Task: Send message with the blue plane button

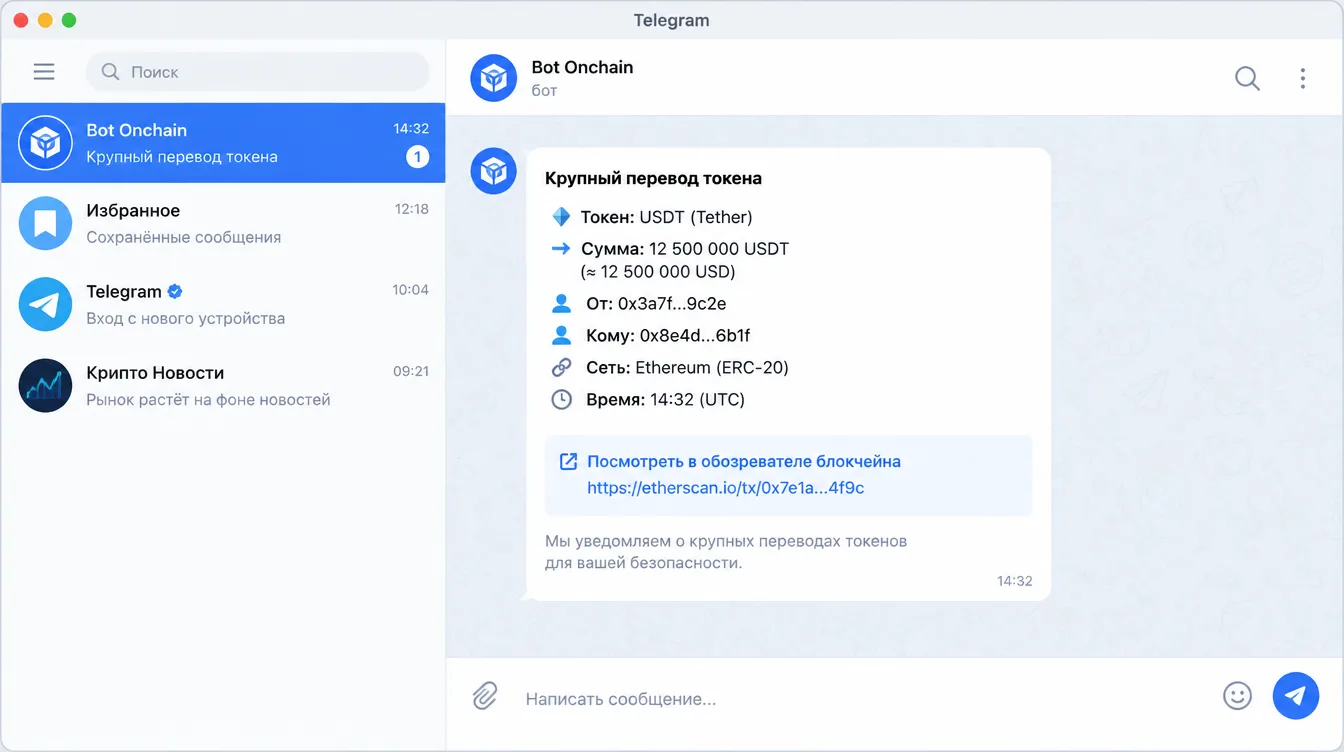Action: click(x=1295, y=695)
